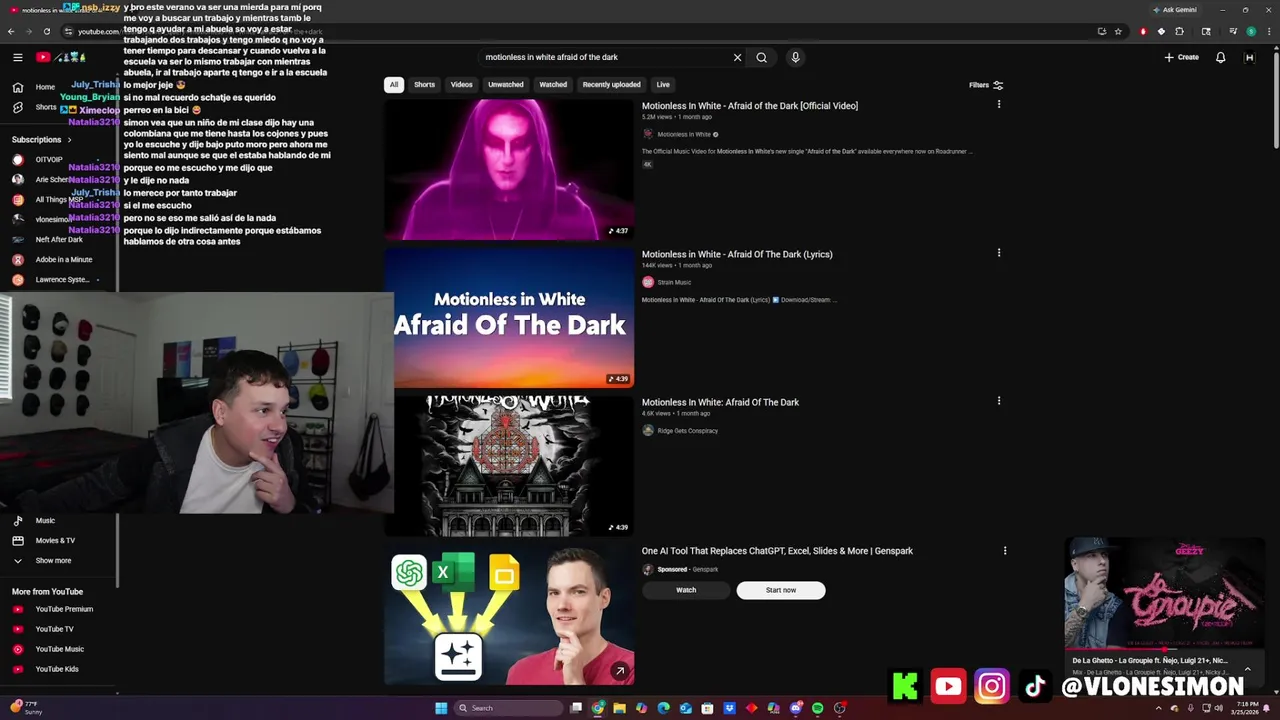Open the Windows Start menu
Viewport: 1280px width, 720px height.
[441, 708]
